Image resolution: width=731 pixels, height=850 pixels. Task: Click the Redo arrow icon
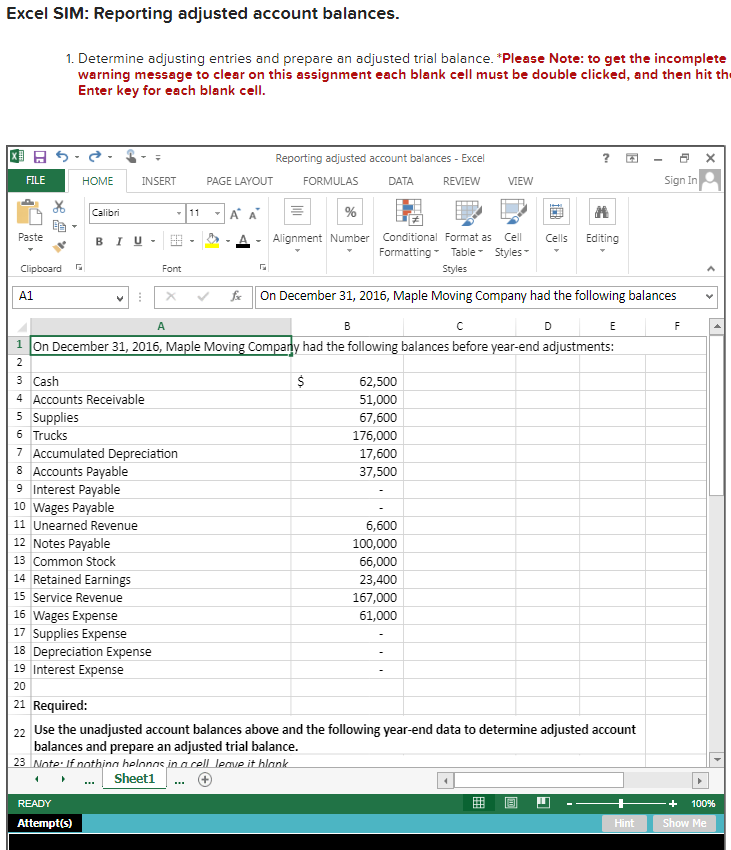(x=95, y=157)
